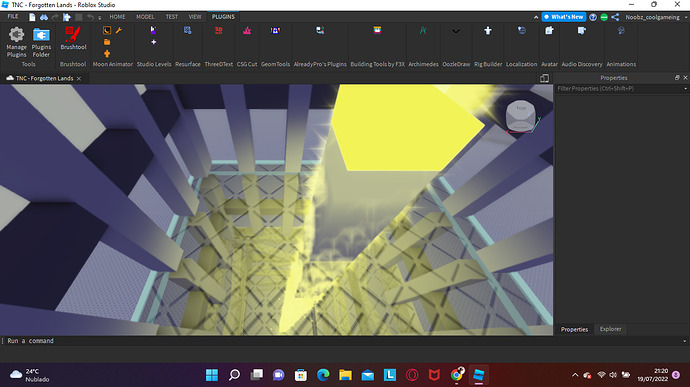Expand the quick access toolbar dropdown

tap(99, 18)
